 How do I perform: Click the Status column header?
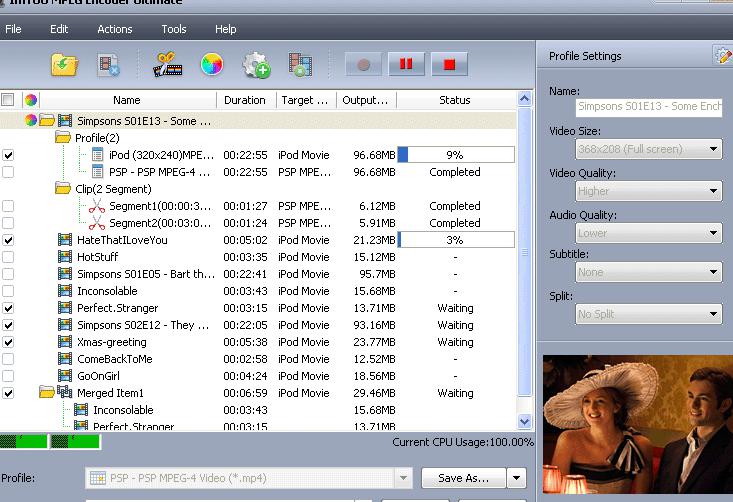[455, 100]
